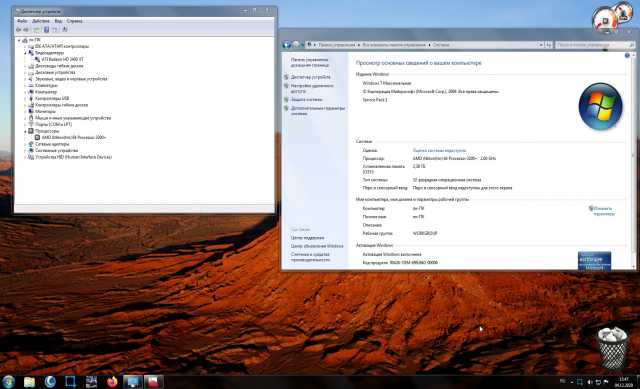Open the Действие menu in Device Manager
Image resolution: width=640 pixels, height=389 pixels.
pos(41,21)
